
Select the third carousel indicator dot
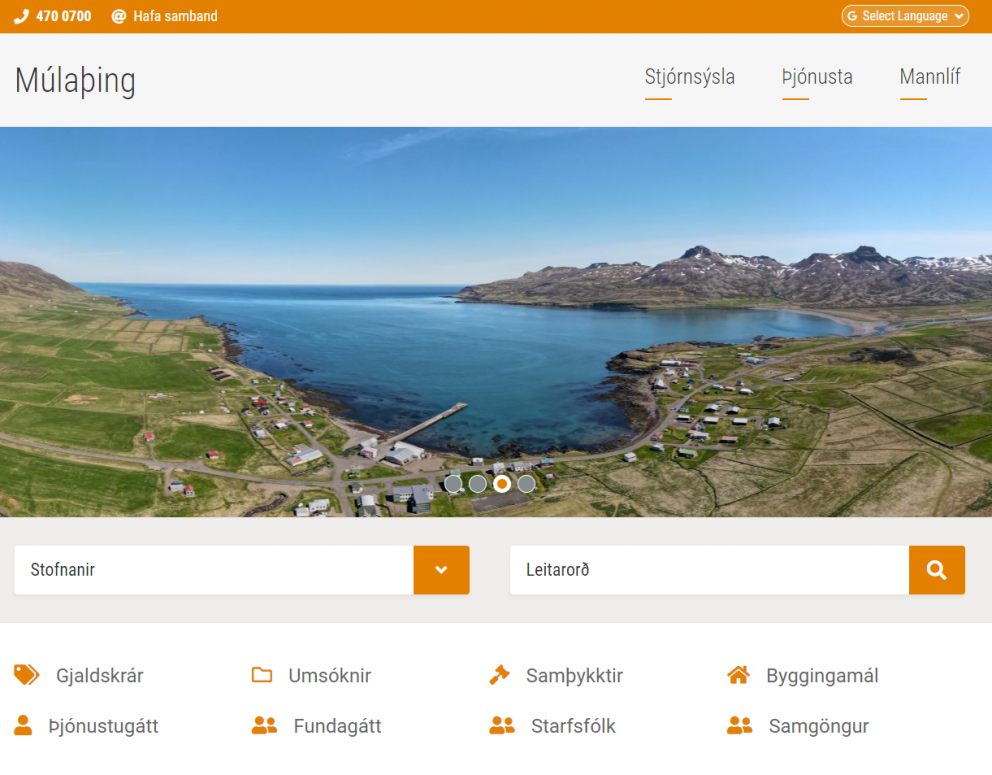tap(502, 483)
